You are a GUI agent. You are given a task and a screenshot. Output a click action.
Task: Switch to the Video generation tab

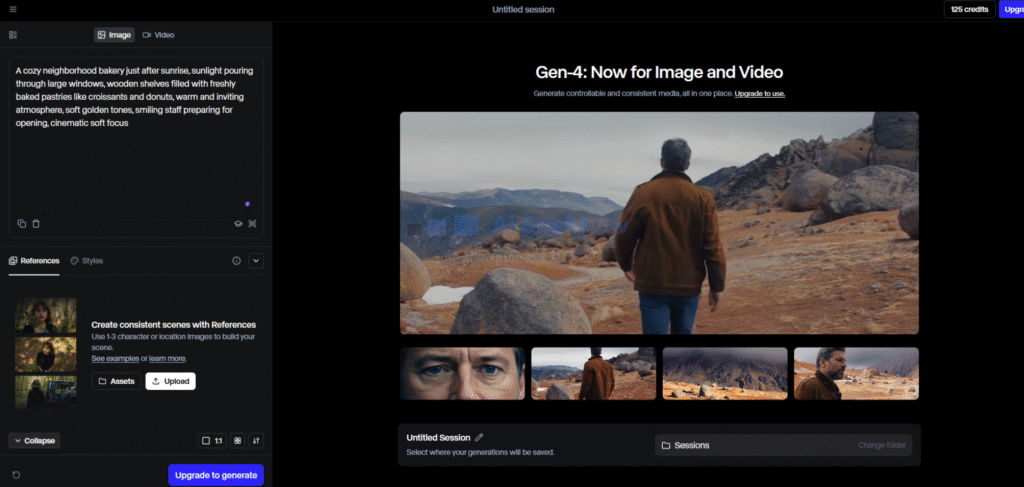point(159,35)
